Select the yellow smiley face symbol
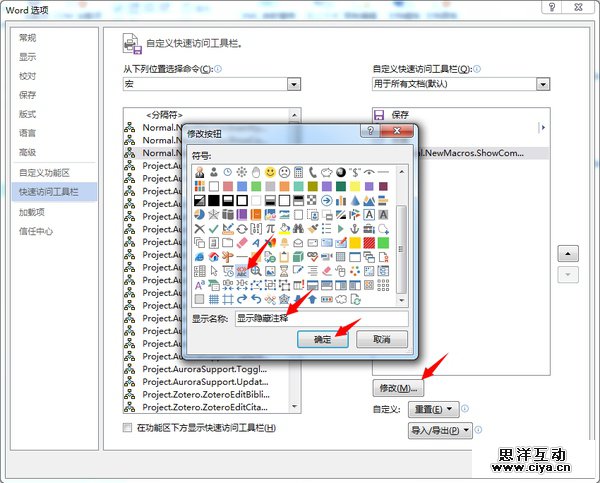The width and height of the screenshot is (600, 483). click(x=270, y=172)
